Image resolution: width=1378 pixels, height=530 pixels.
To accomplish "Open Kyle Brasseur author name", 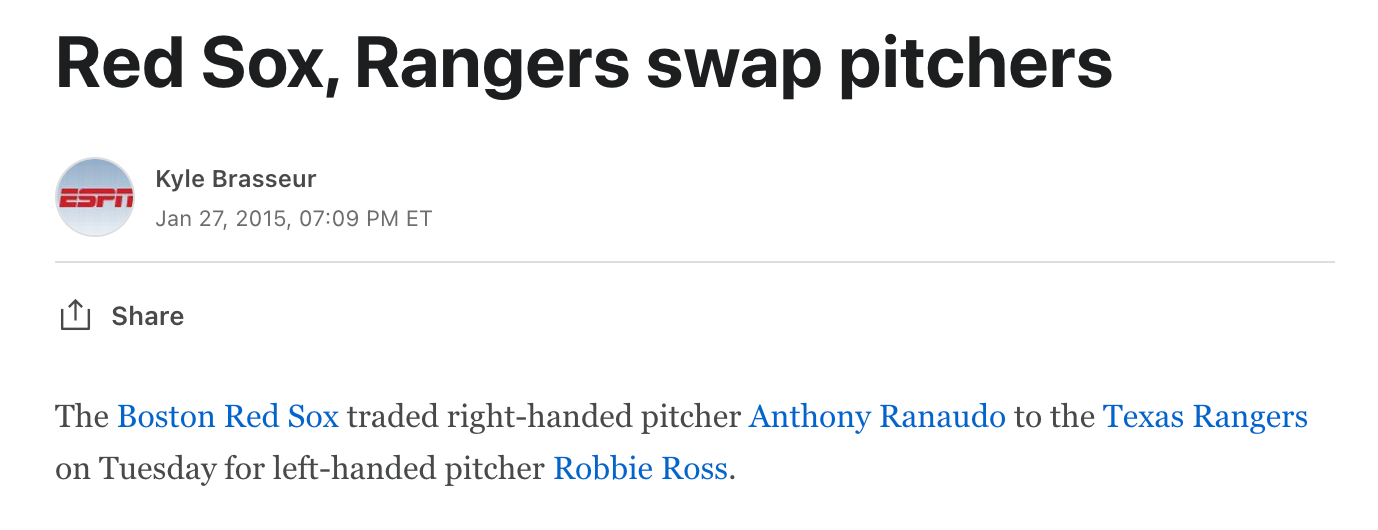I will 236,179.
